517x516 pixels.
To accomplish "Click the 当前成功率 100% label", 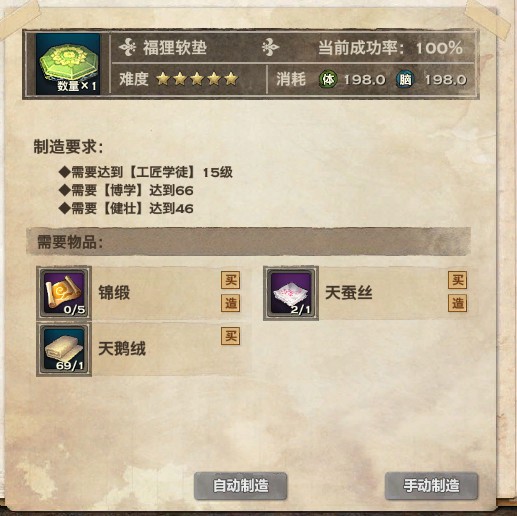I will (390, 48).
